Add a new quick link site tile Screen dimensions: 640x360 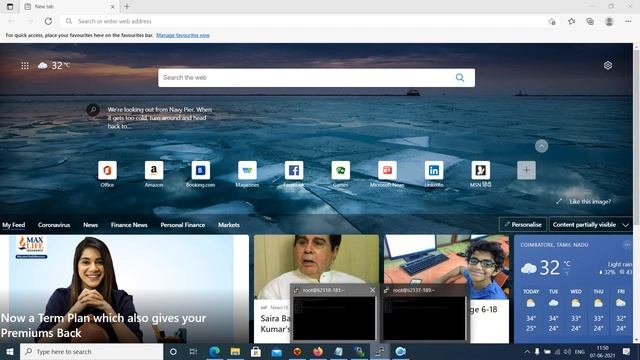[x=527, y=171]
